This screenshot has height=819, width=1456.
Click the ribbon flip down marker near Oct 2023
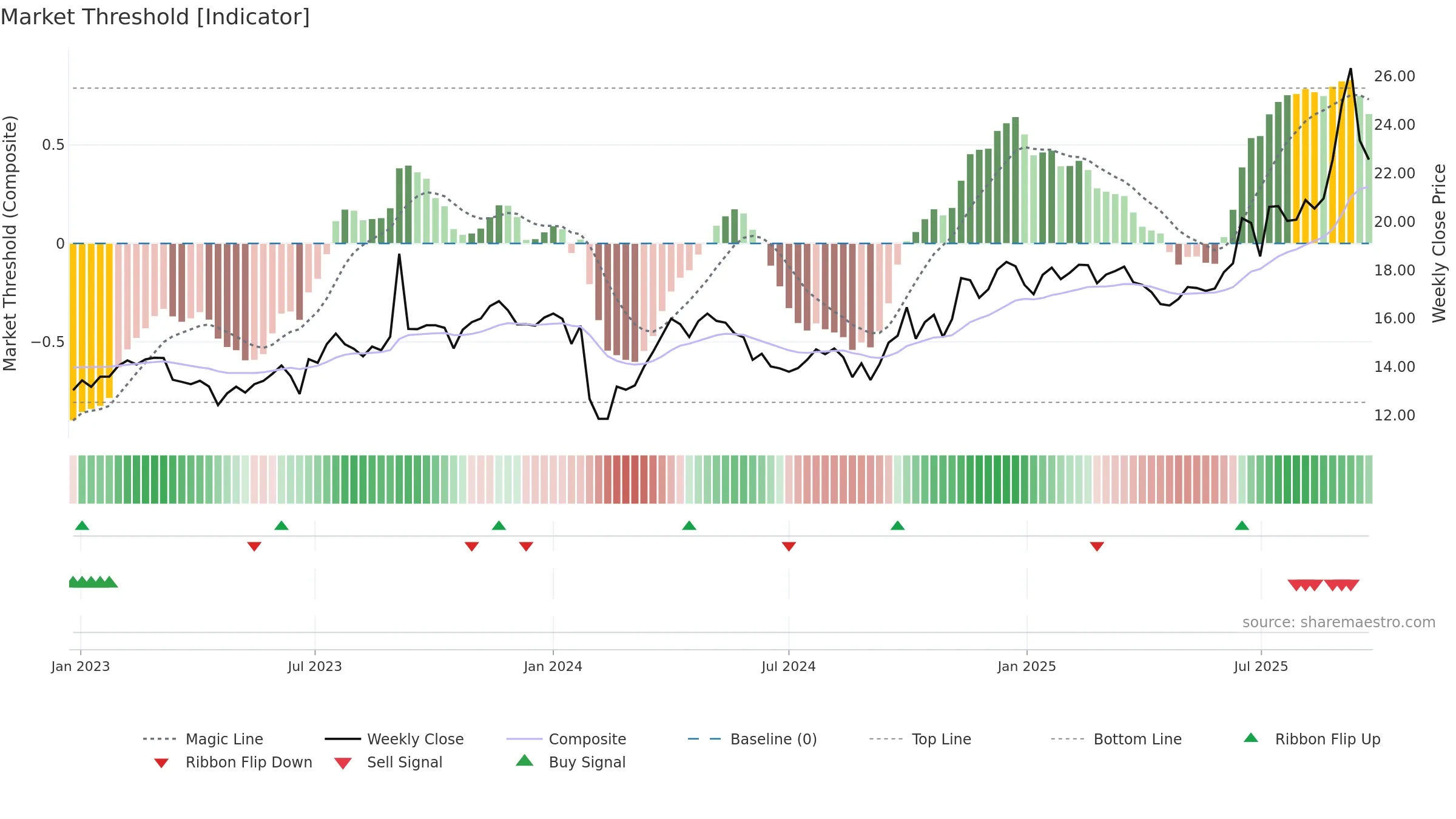point(471,547)
